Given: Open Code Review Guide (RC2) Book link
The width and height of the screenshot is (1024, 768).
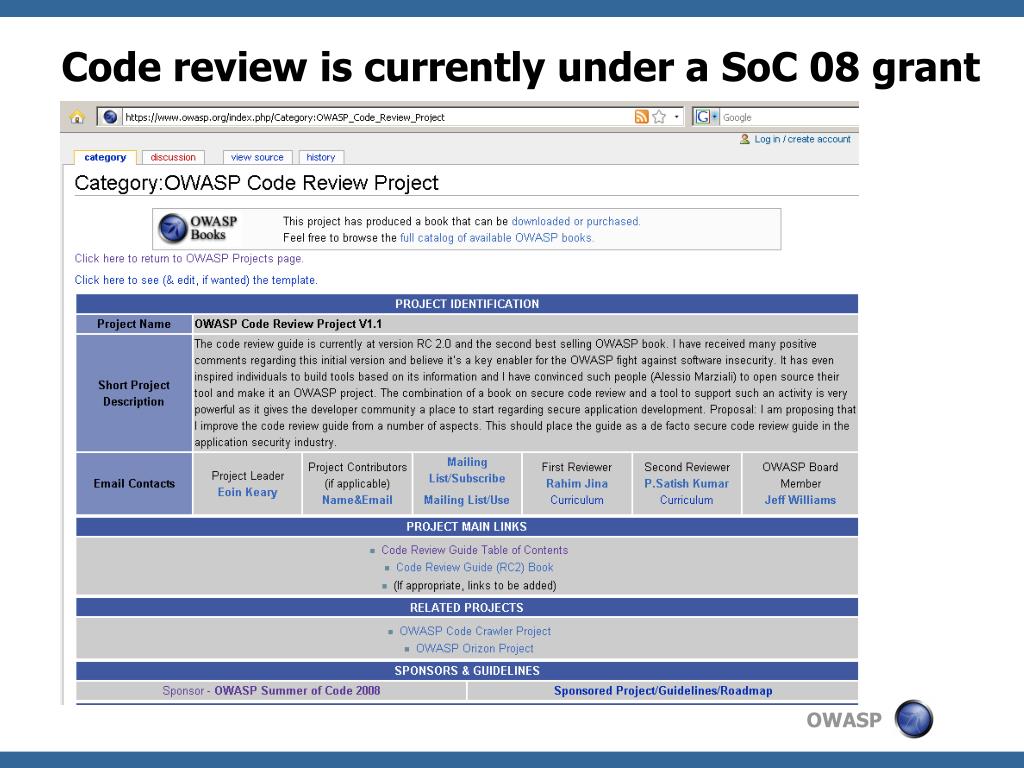Looking at the screenshot, I should (x=475, y=568).
